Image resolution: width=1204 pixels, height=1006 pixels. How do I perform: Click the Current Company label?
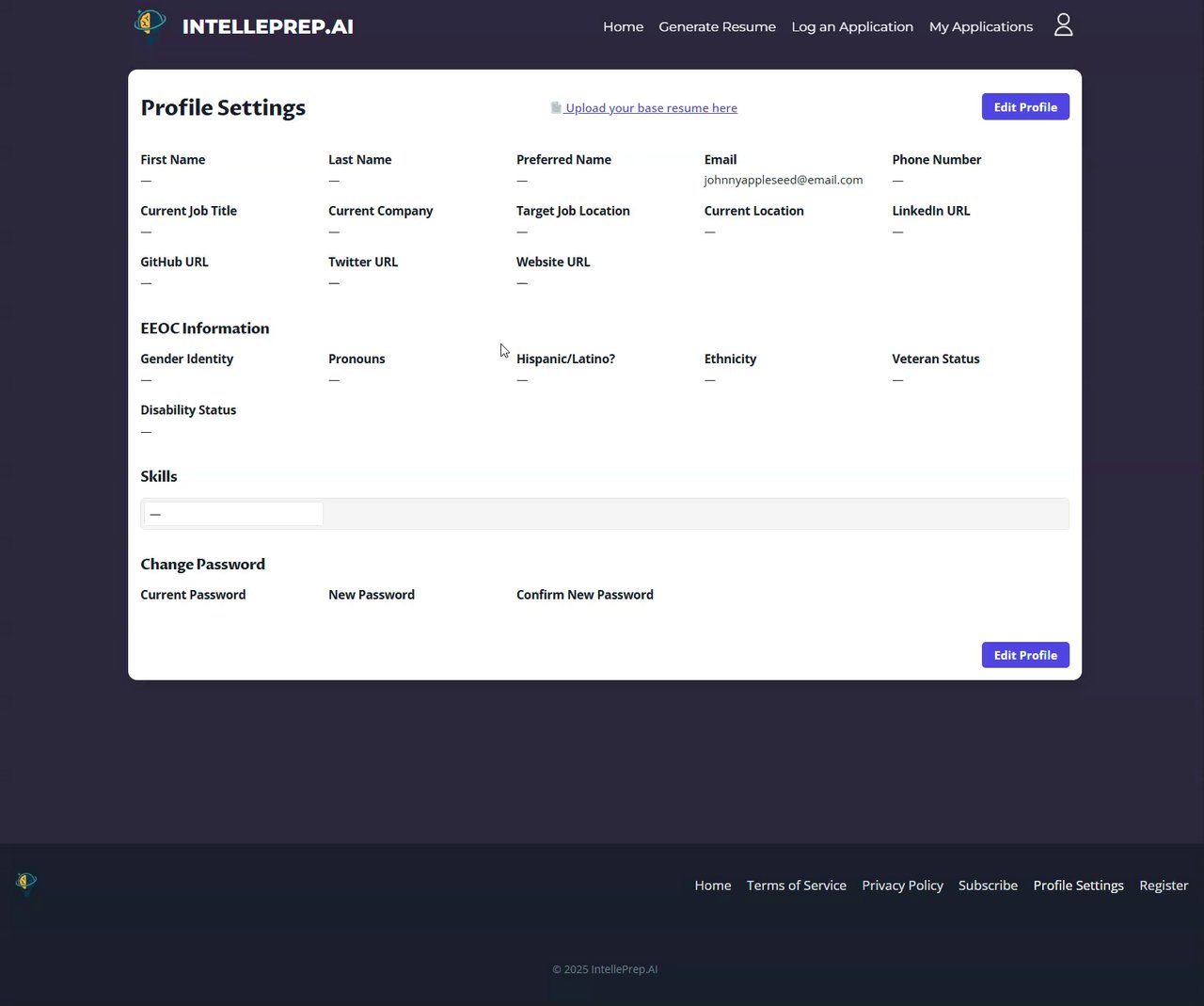click(x=381, y=211)
